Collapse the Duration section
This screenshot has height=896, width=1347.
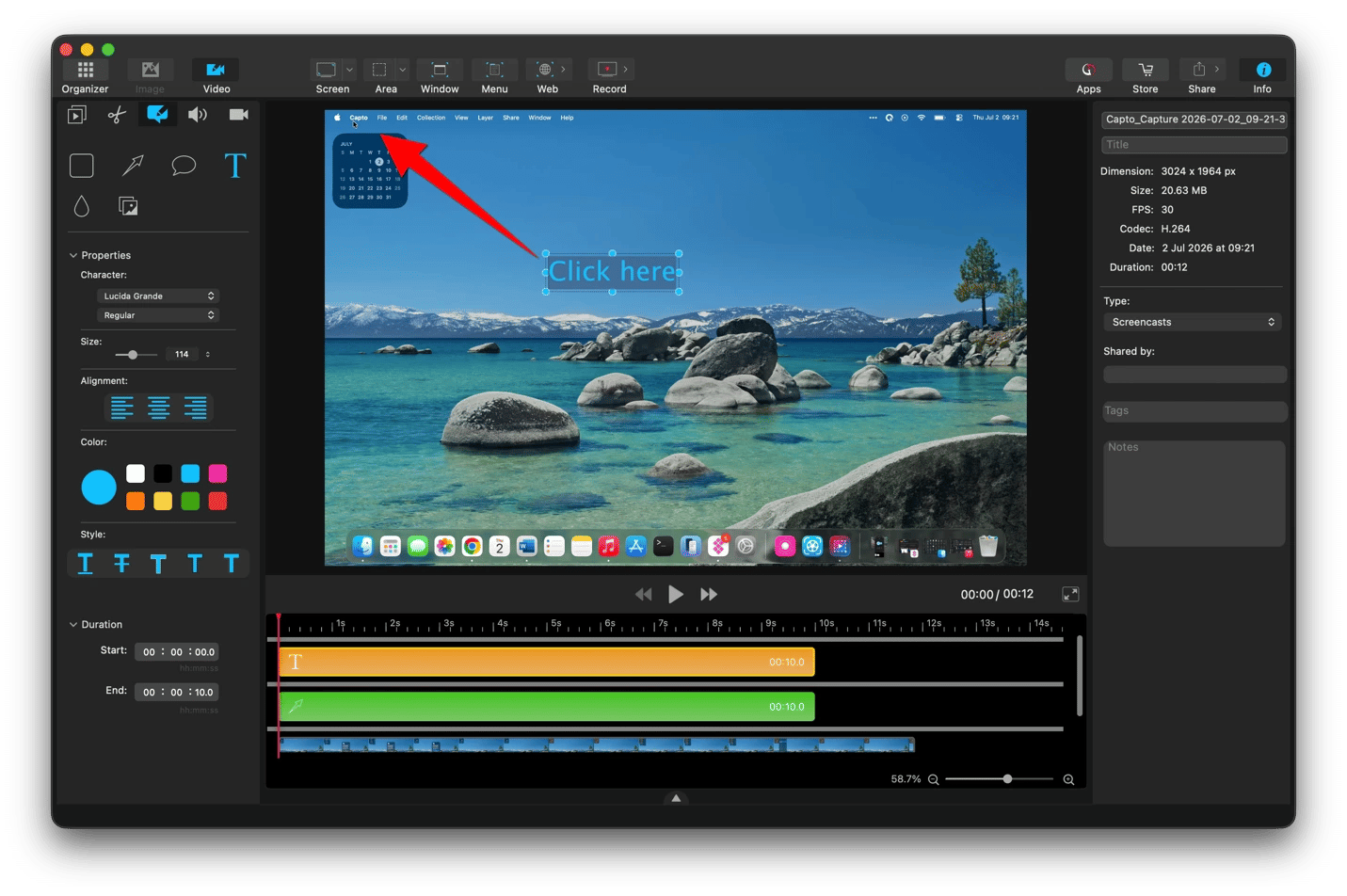point(73,624)
